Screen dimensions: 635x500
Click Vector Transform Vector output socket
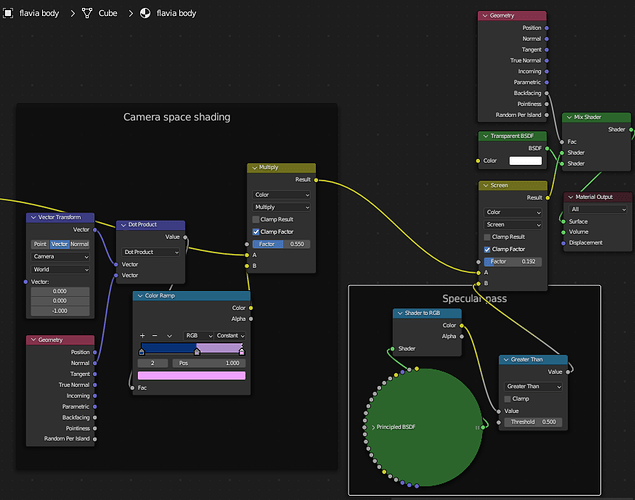click(95, 230)
